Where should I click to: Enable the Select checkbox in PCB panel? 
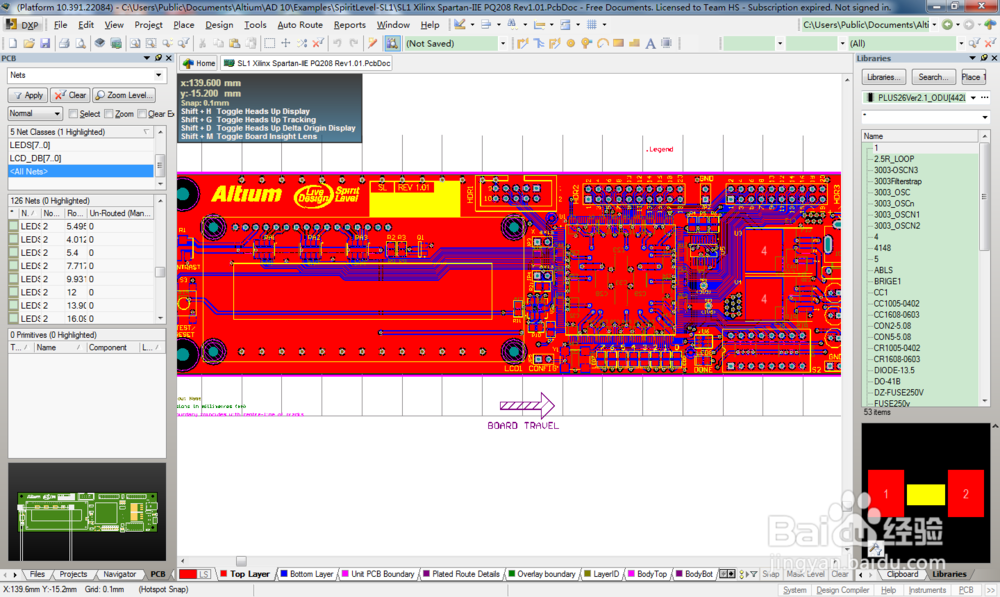(x=73, y=114)
